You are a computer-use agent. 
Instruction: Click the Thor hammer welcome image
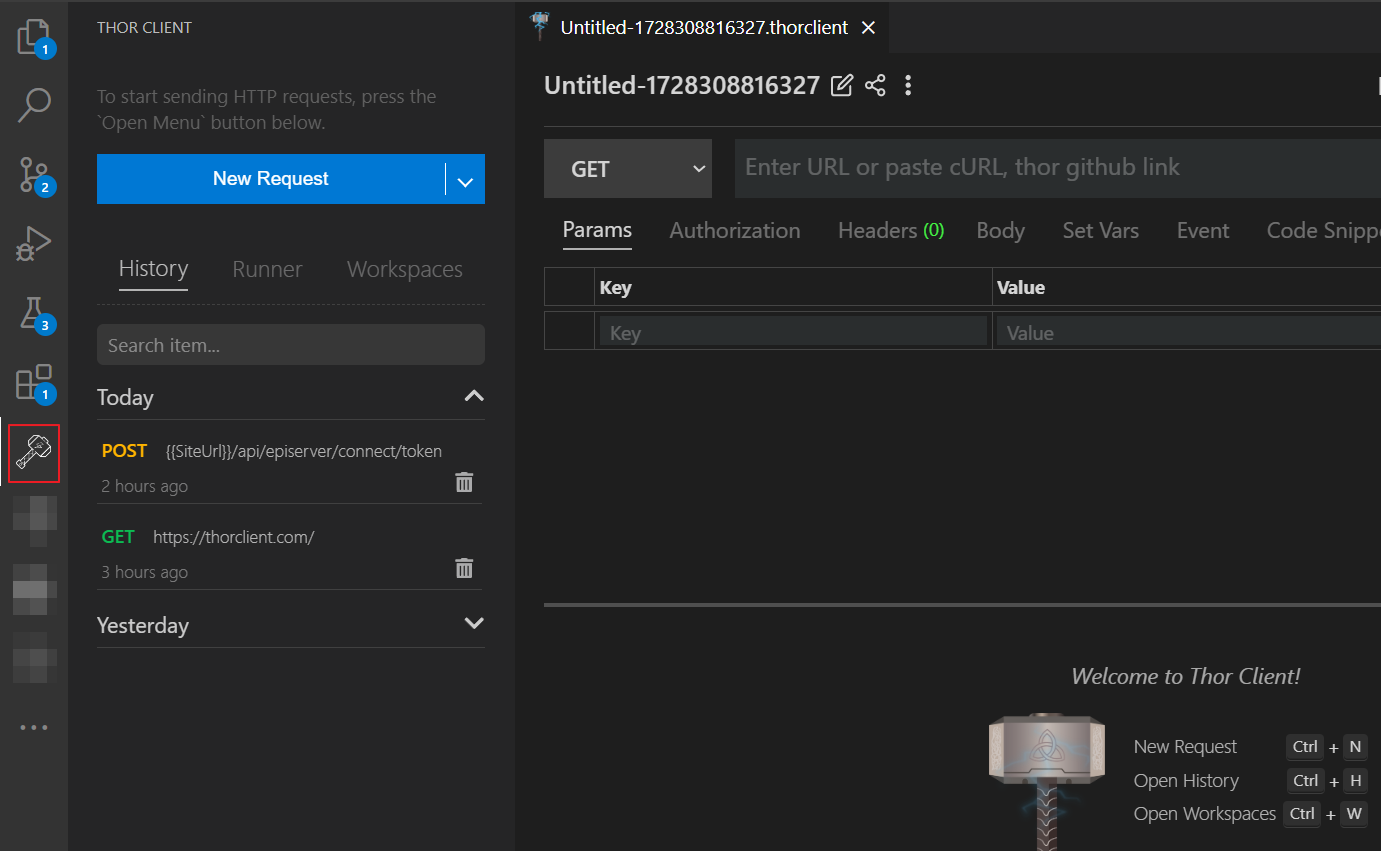tap(1047, 781)
